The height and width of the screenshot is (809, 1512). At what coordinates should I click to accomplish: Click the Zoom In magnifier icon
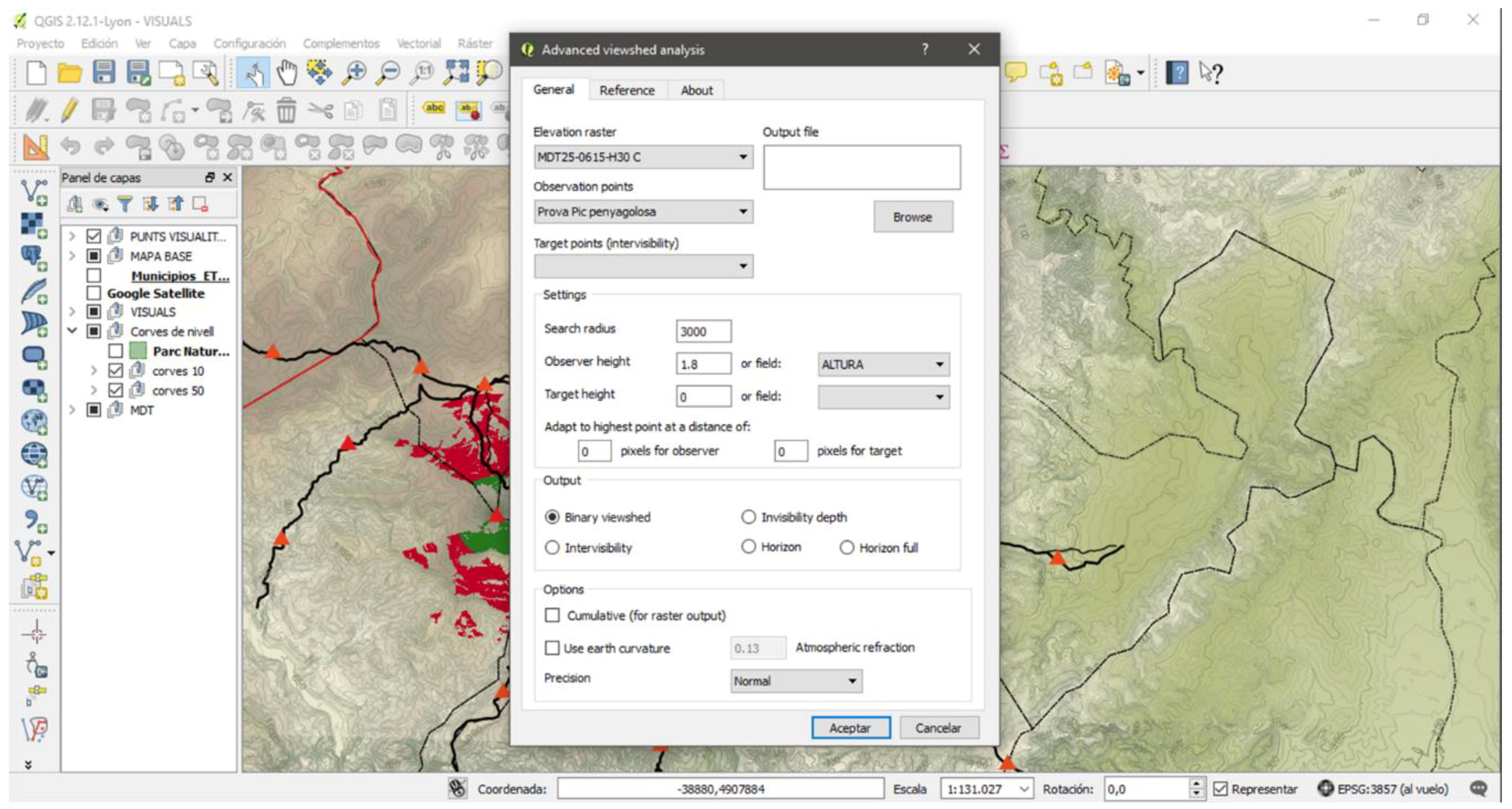[354, 73]
